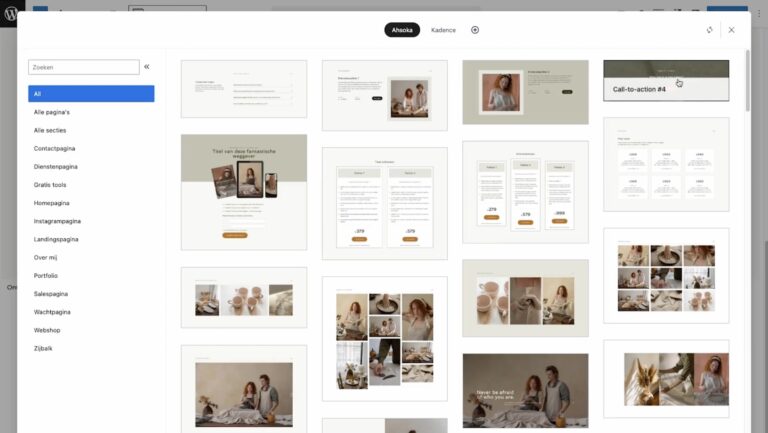Choose the three-column pricing table pattern
The width and height of the screenshot is (768, 433).
point(525,193)
